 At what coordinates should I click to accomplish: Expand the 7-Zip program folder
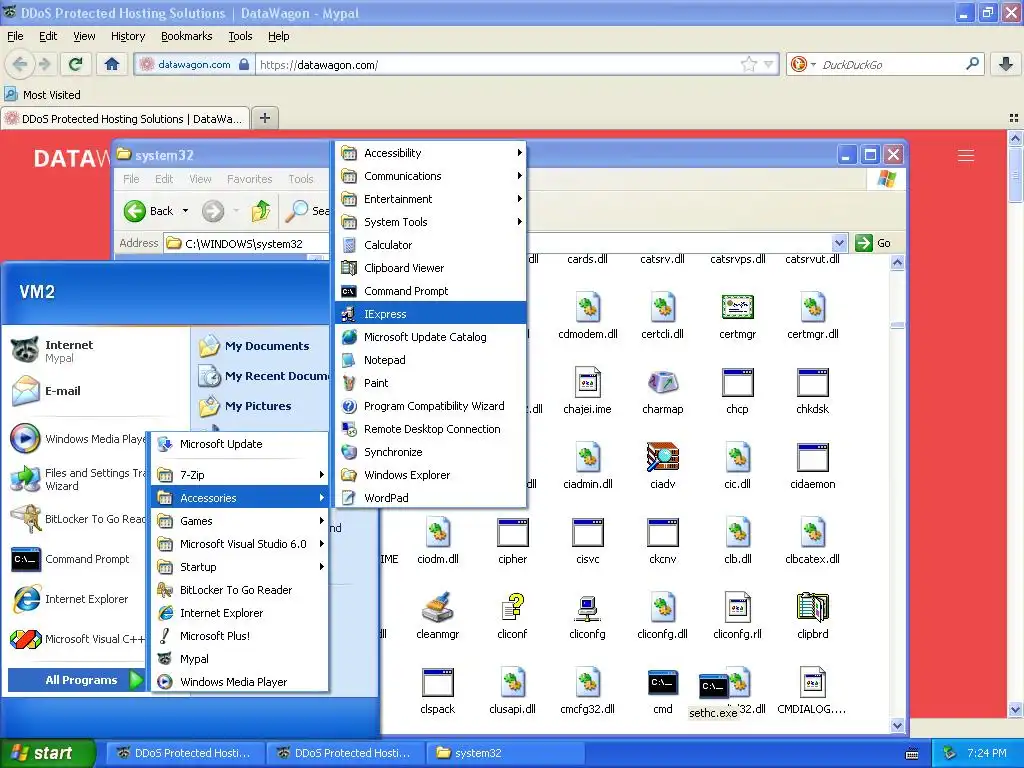point(240,475)
